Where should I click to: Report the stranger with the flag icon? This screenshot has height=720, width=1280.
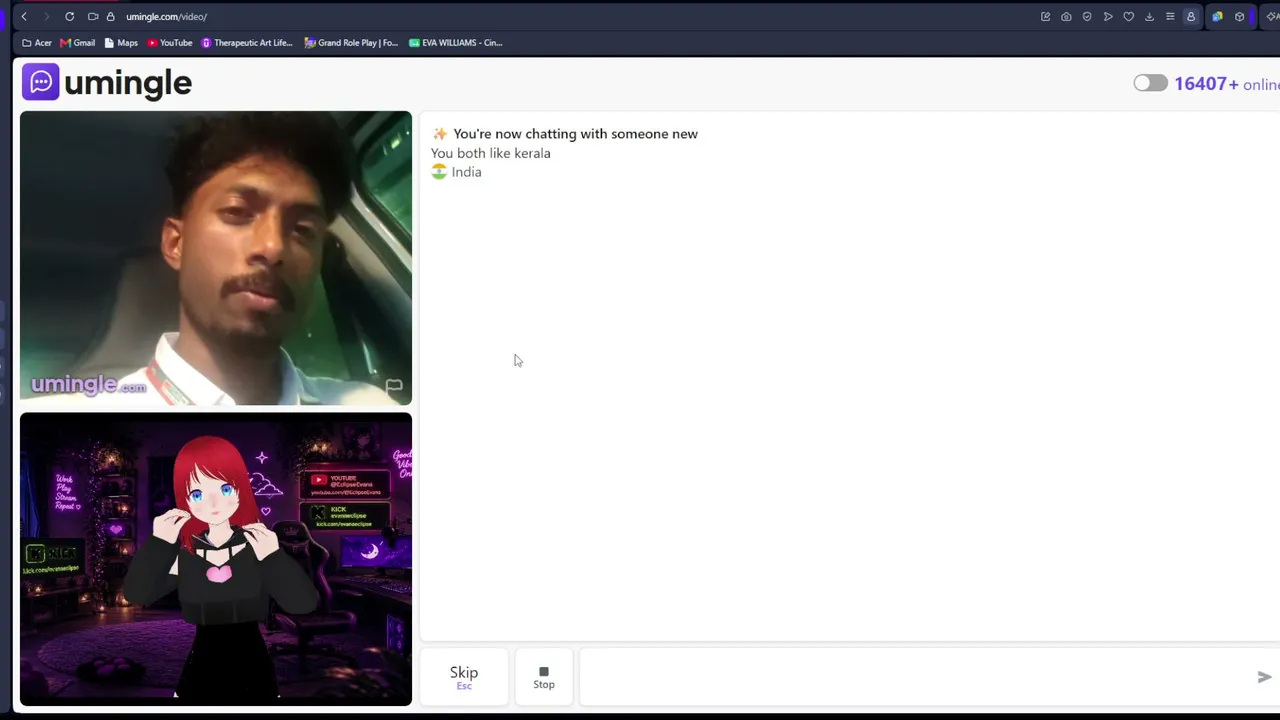coord(394,386)
